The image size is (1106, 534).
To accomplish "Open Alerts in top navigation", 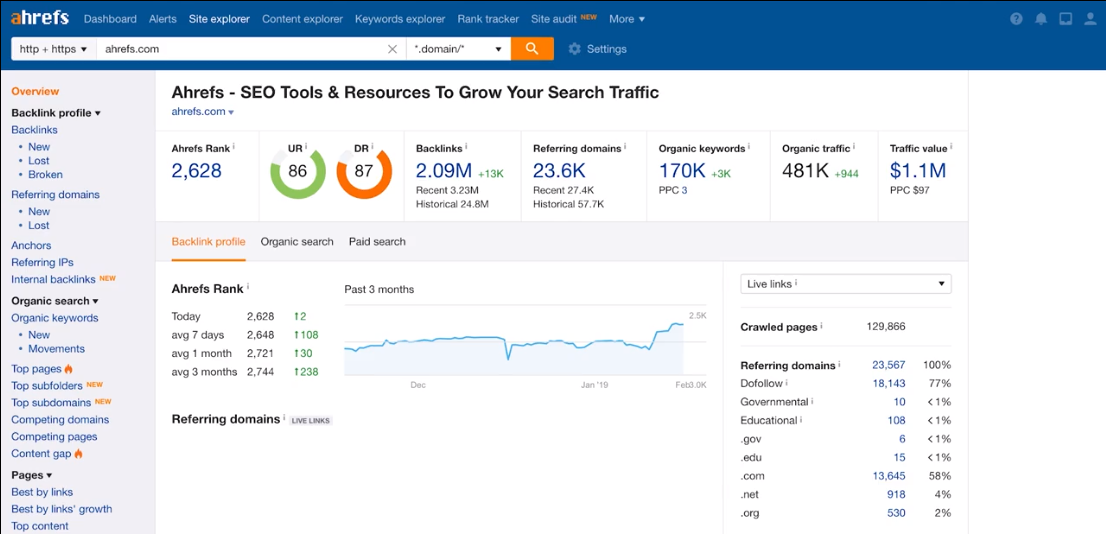I will point(163,19).
